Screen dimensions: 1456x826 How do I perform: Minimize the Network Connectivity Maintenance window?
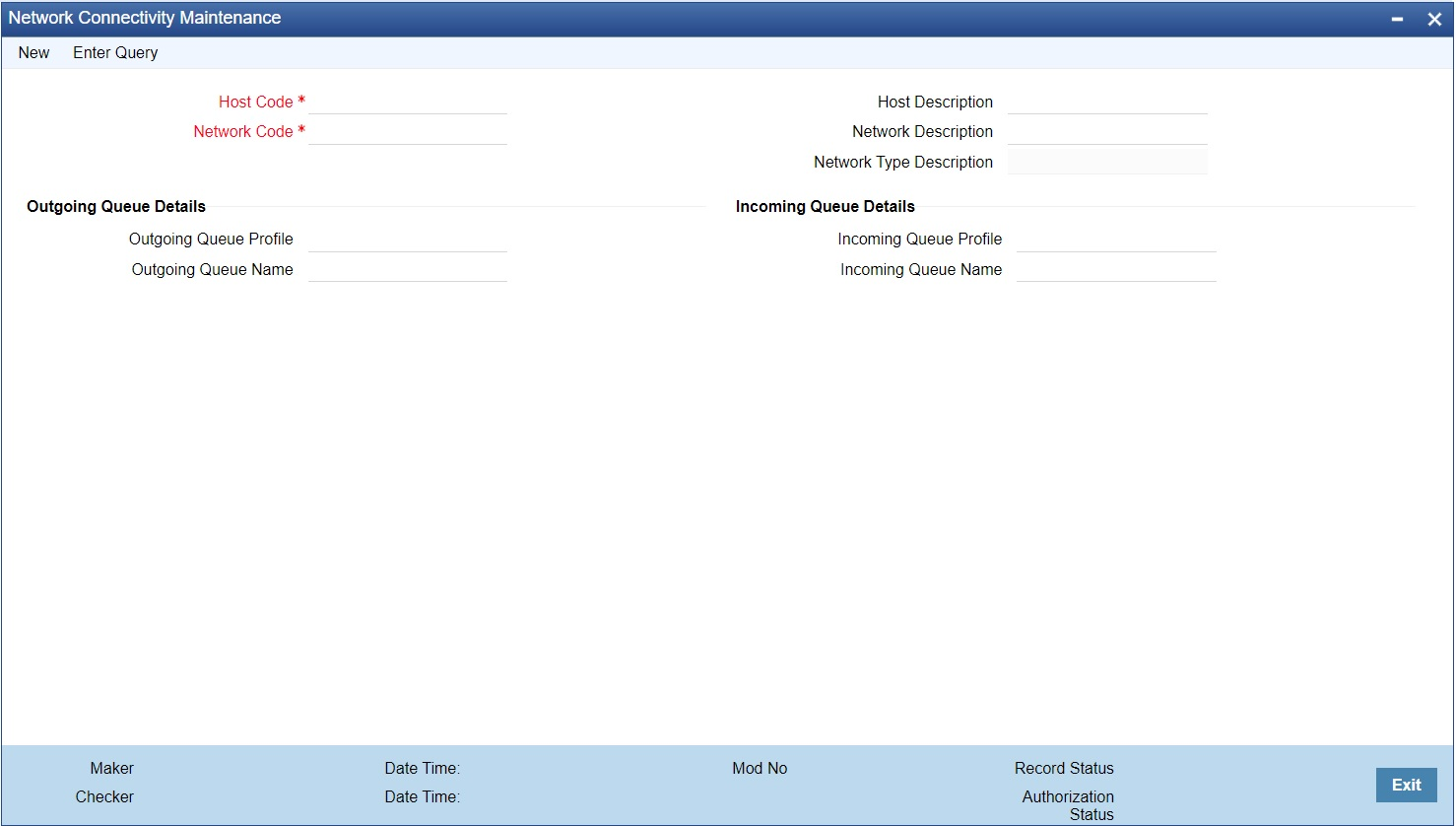pyautogui.click(x=1397, y=19)
